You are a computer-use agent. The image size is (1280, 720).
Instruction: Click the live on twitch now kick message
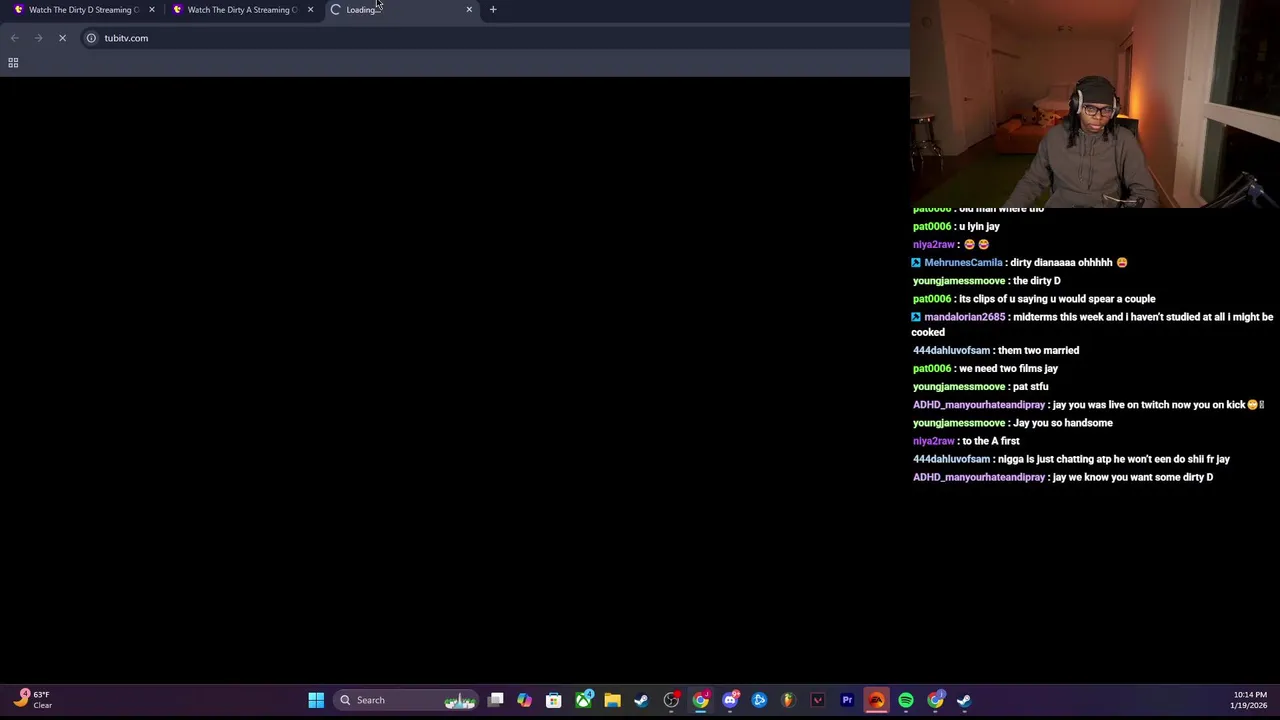pos(1158,405)
